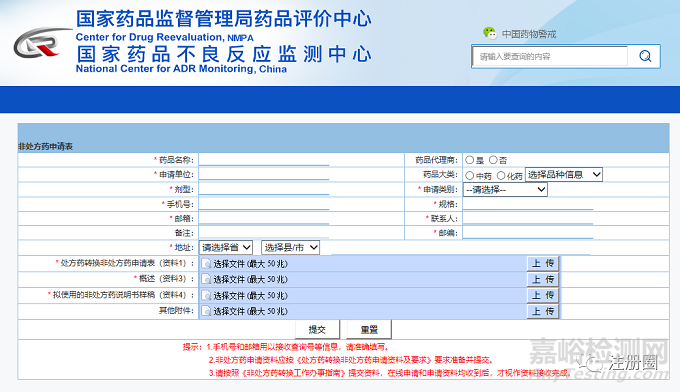Screen dimensions: 680x392
Task: Click the search magnifier icon
Action: pyautogui.click(x=645, y=56)
